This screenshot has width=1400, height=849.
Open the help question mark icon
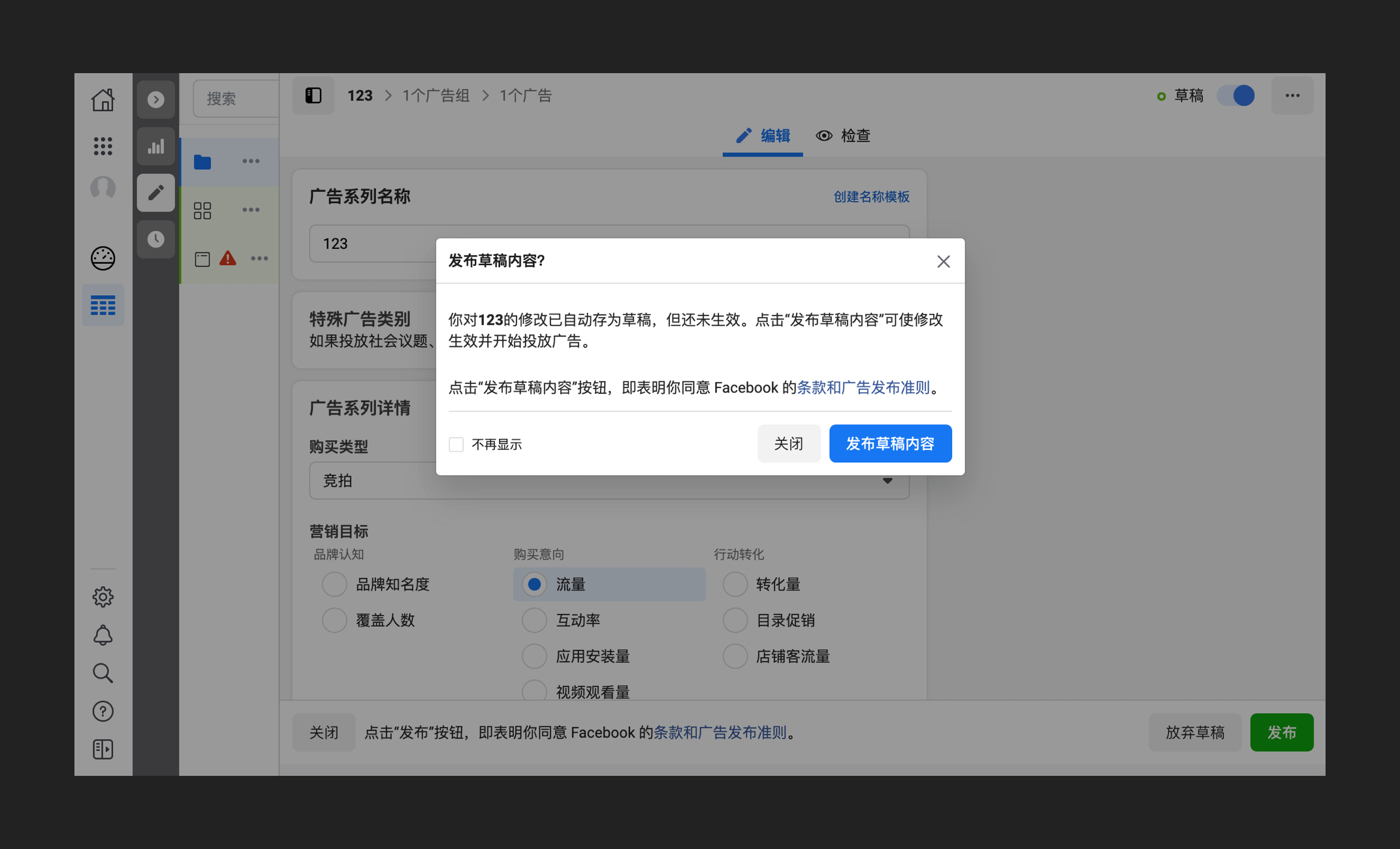(103, 711)
